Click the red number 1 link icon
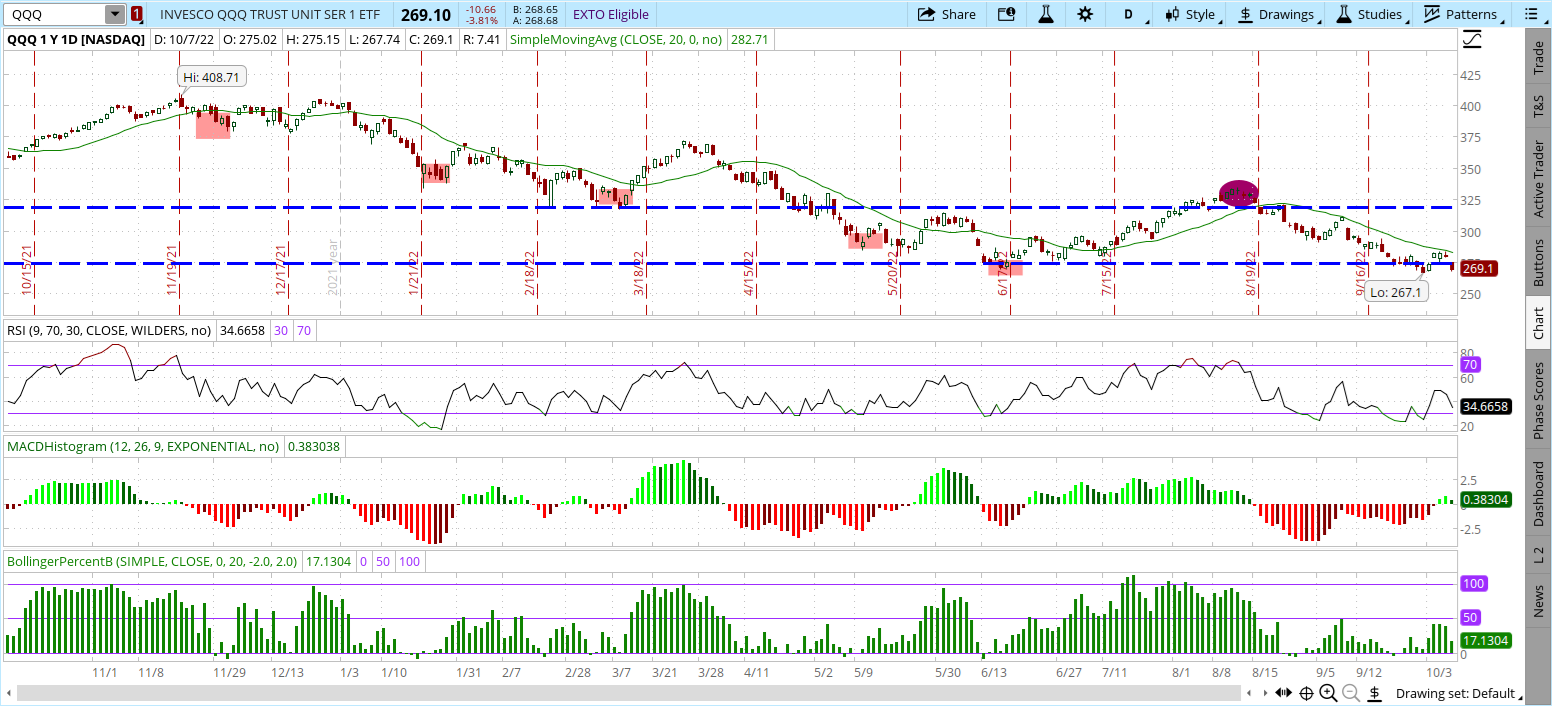 pos(137,14)
